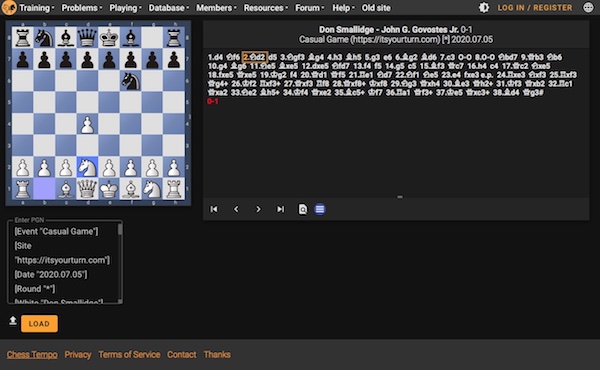Click the Chess Tempo logo icon
This screenshot has width=600, height=370.
[9, 7]
